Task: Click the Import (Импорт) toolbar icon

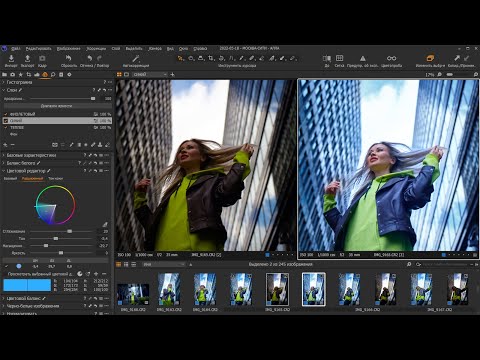Action: [11, 59]
